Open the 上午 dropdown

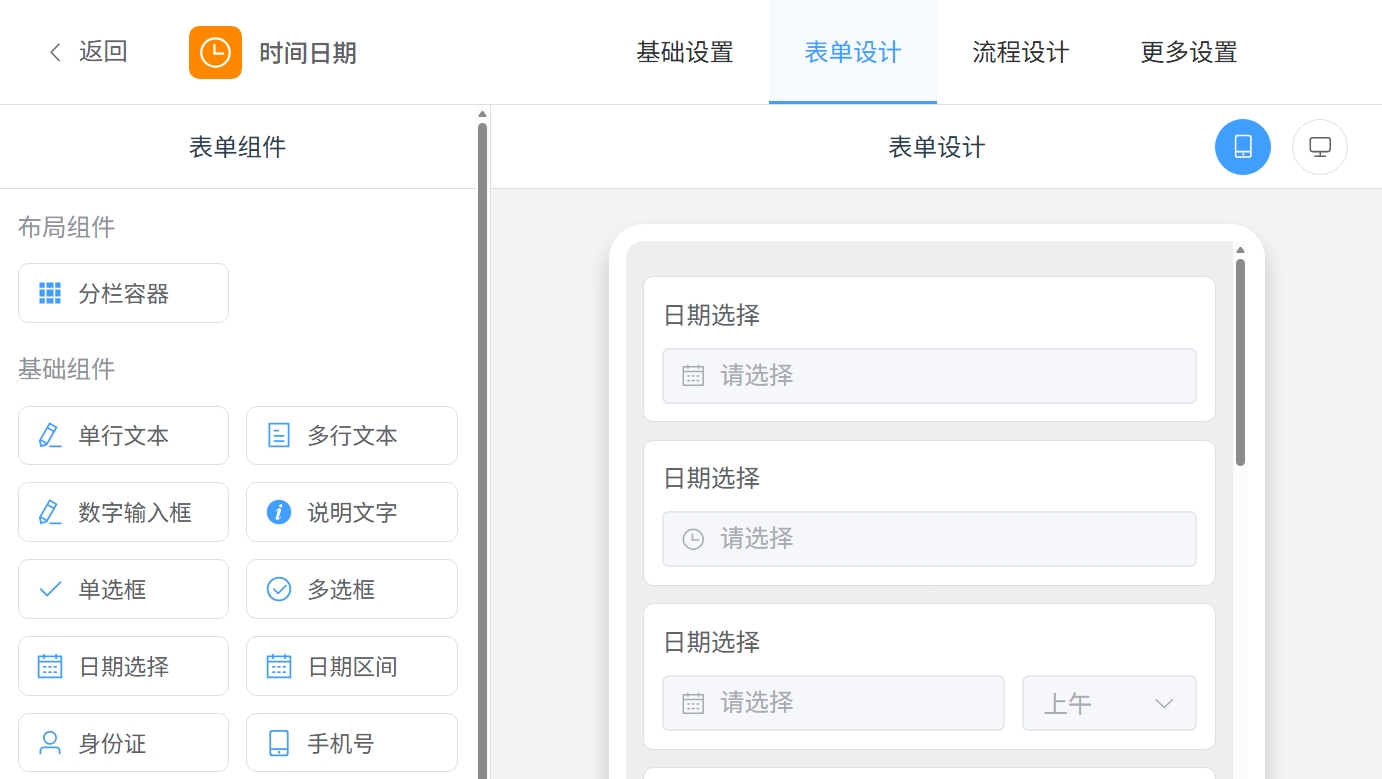[x=1109, y=703]
